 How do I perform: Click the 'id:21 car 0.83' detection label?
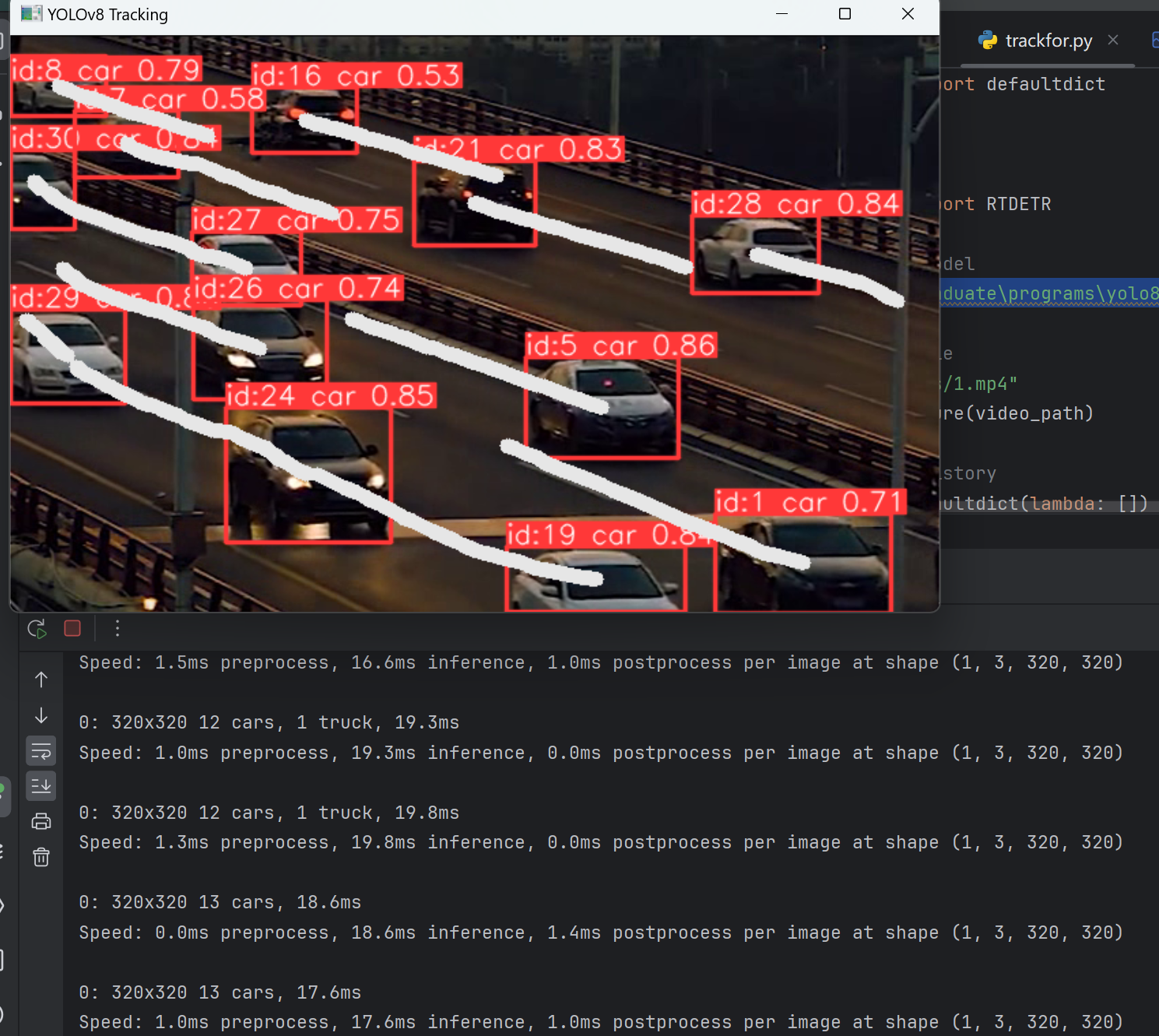point(519,149)
